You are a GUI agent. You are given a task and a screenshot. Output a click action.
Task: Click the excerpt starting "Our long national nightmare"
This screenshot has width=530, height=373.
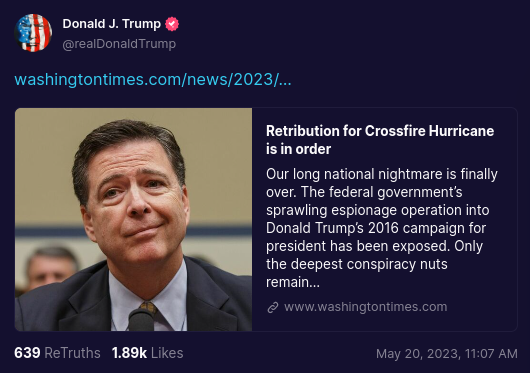coord(382,228)
